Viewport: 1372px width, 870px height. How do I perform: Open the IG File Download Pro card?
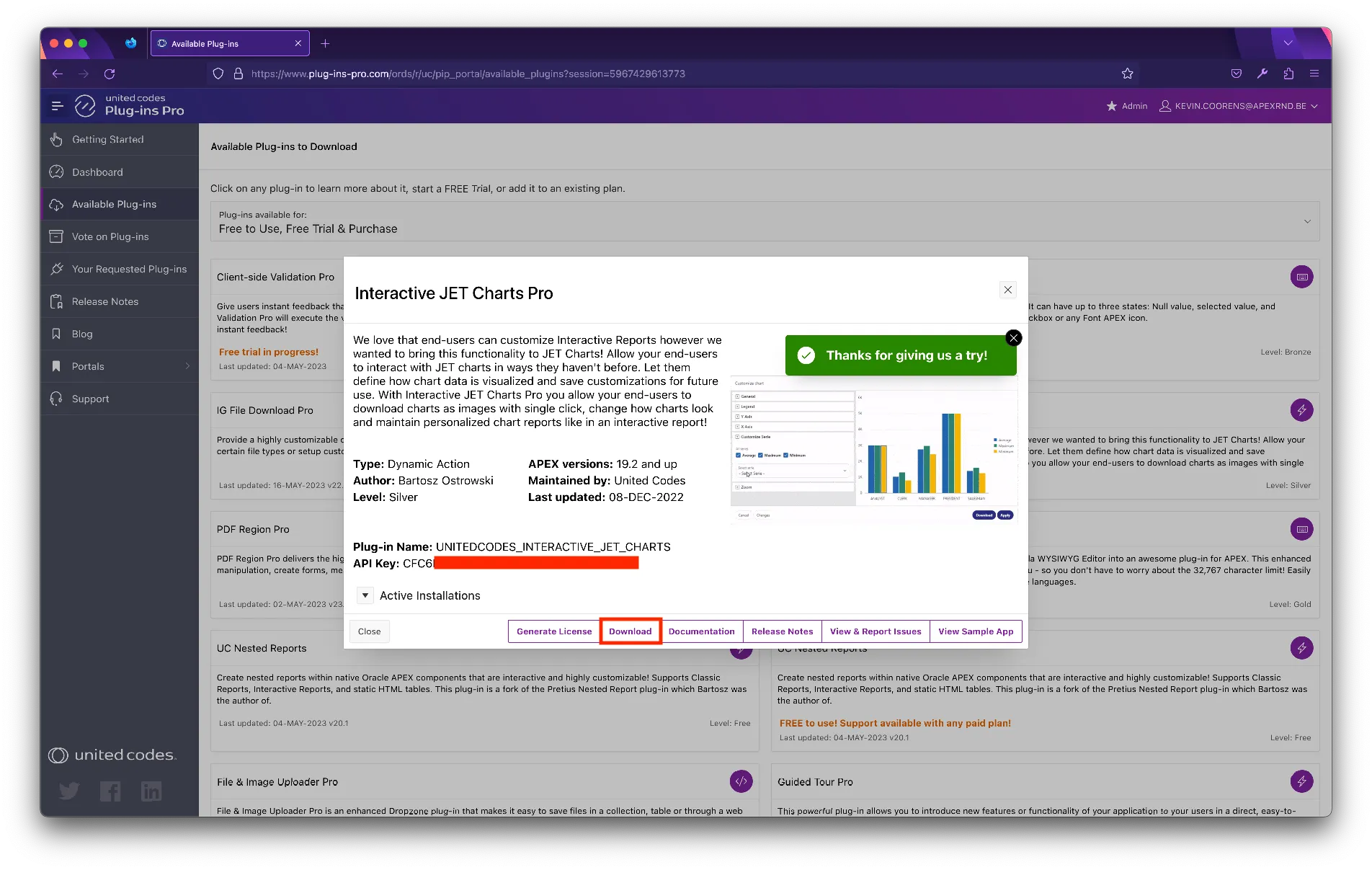point(265,410)
